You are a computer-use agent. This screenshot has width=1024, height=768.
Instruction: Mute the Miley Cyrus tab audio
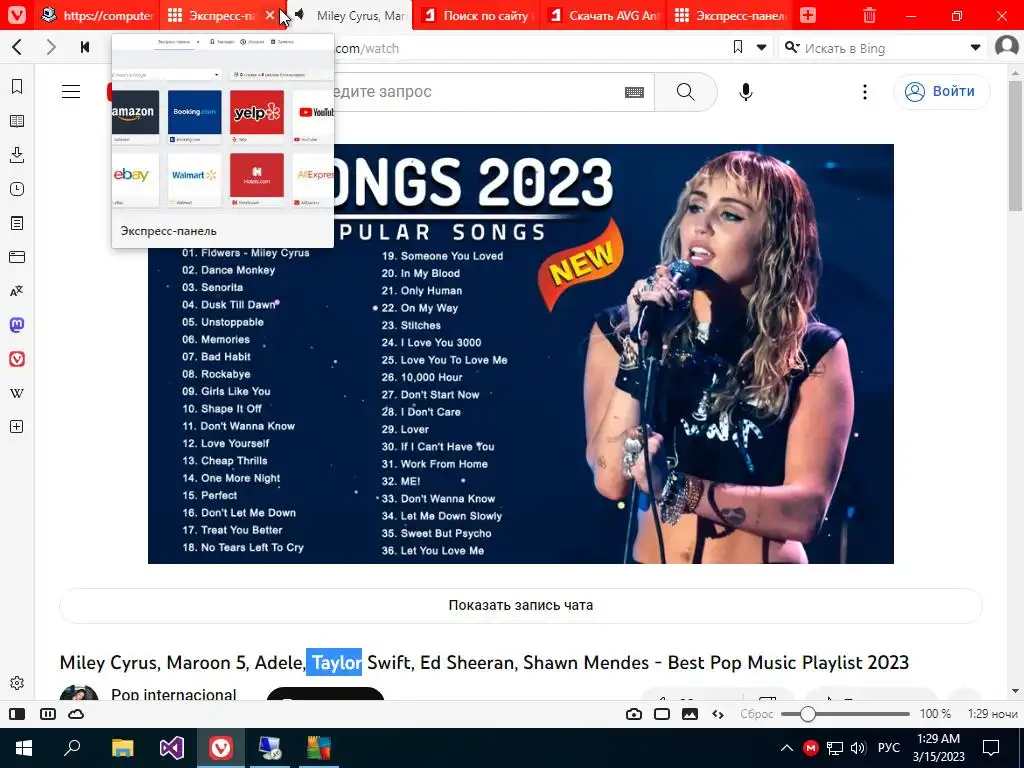pyautogui.click(x=300, y=15)
